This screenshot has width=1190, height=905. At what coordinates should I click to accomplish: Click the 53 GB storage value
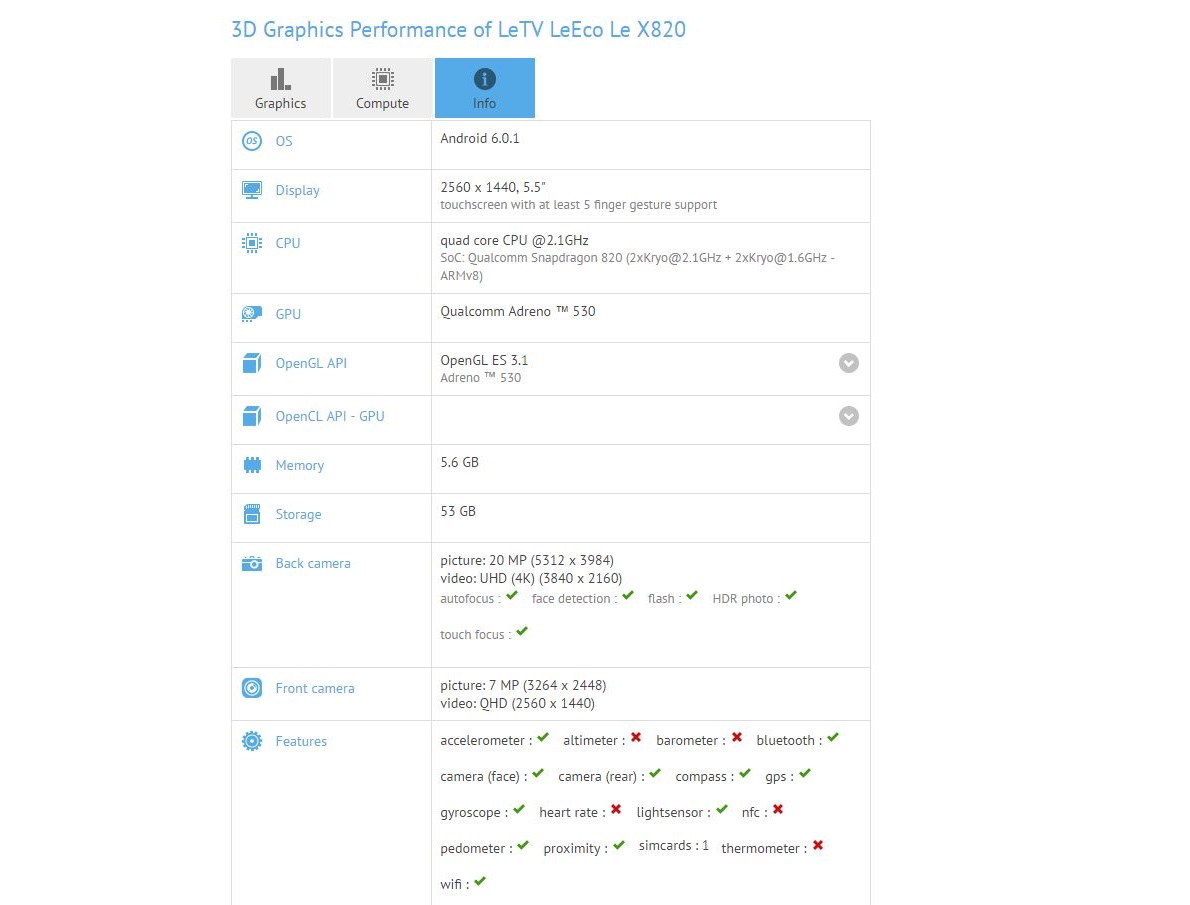tap(458, 511)
